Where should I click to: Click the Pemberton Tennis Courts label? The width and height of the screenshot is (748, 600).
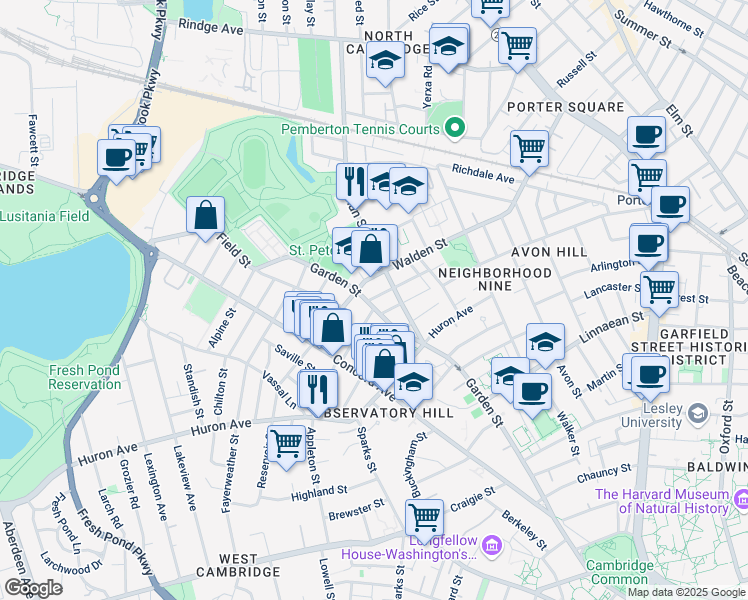pos(360,129)
